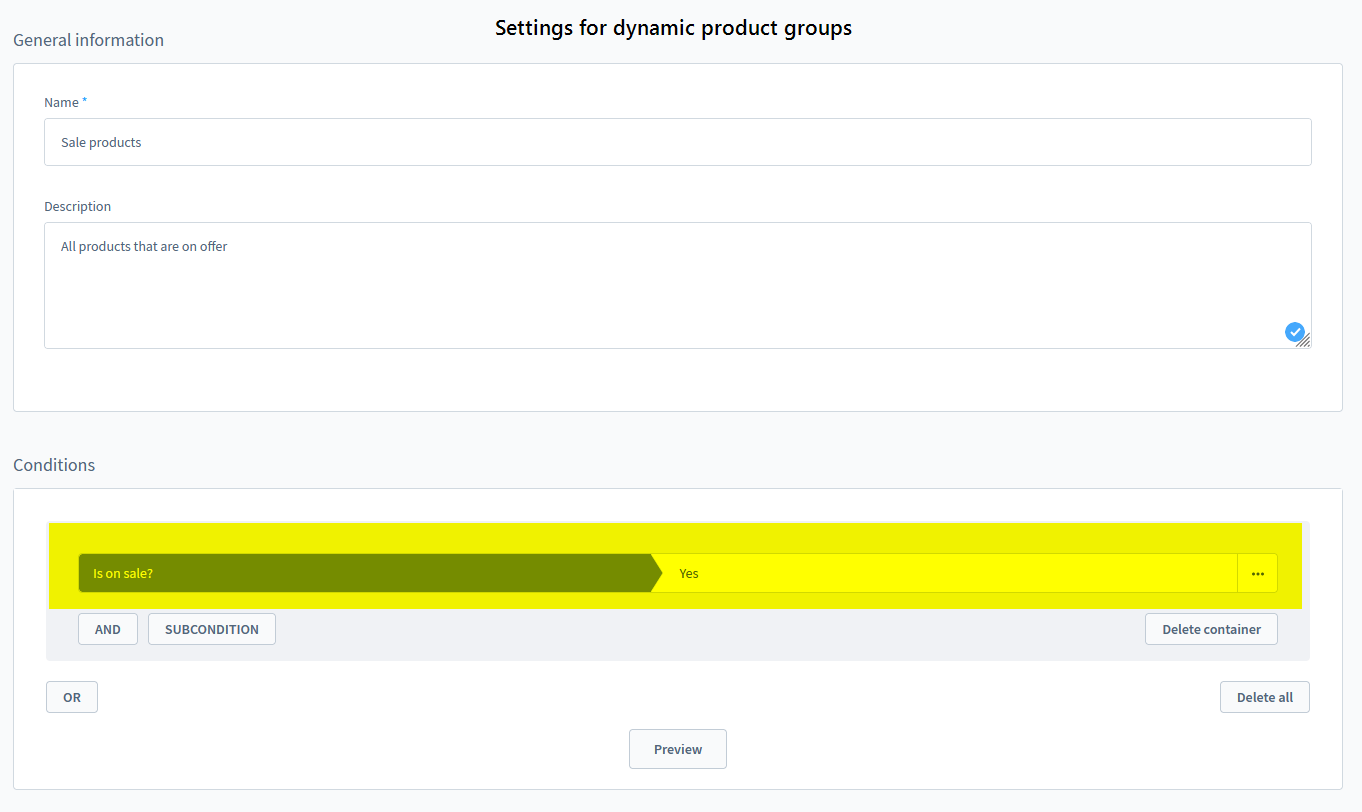The height and width of the screenshot is (812, 1362).
Task: Preview the dynamic product group
Action: pos(678,749)
